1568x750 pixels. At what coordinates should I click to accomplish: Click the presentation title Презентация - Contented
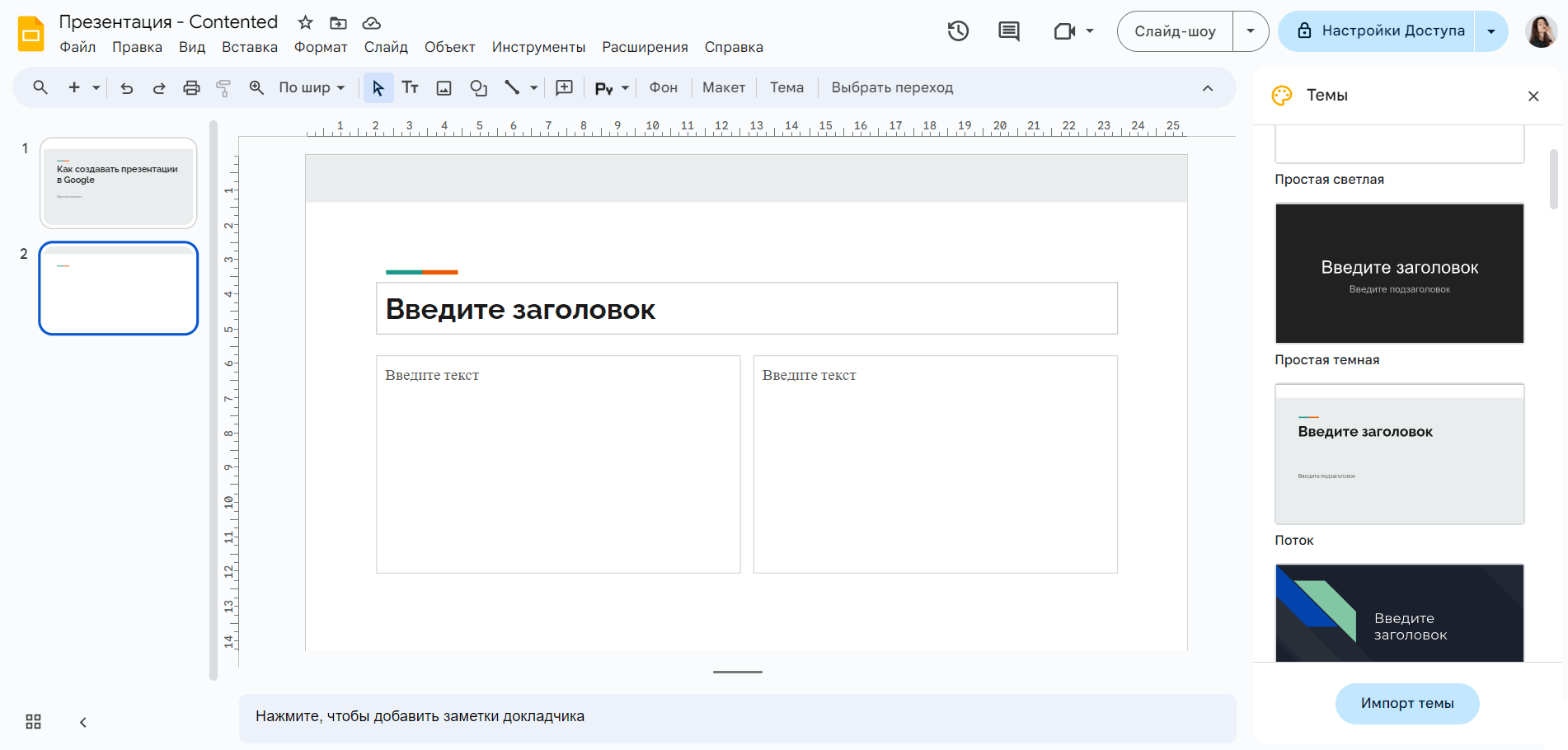168,22
